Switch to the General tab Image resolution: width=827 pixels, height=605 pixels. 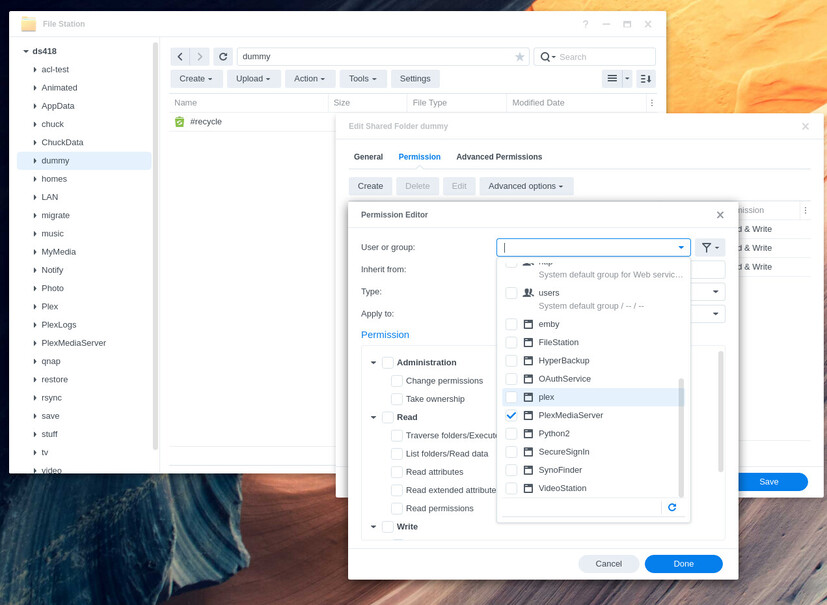pos(368,157)
